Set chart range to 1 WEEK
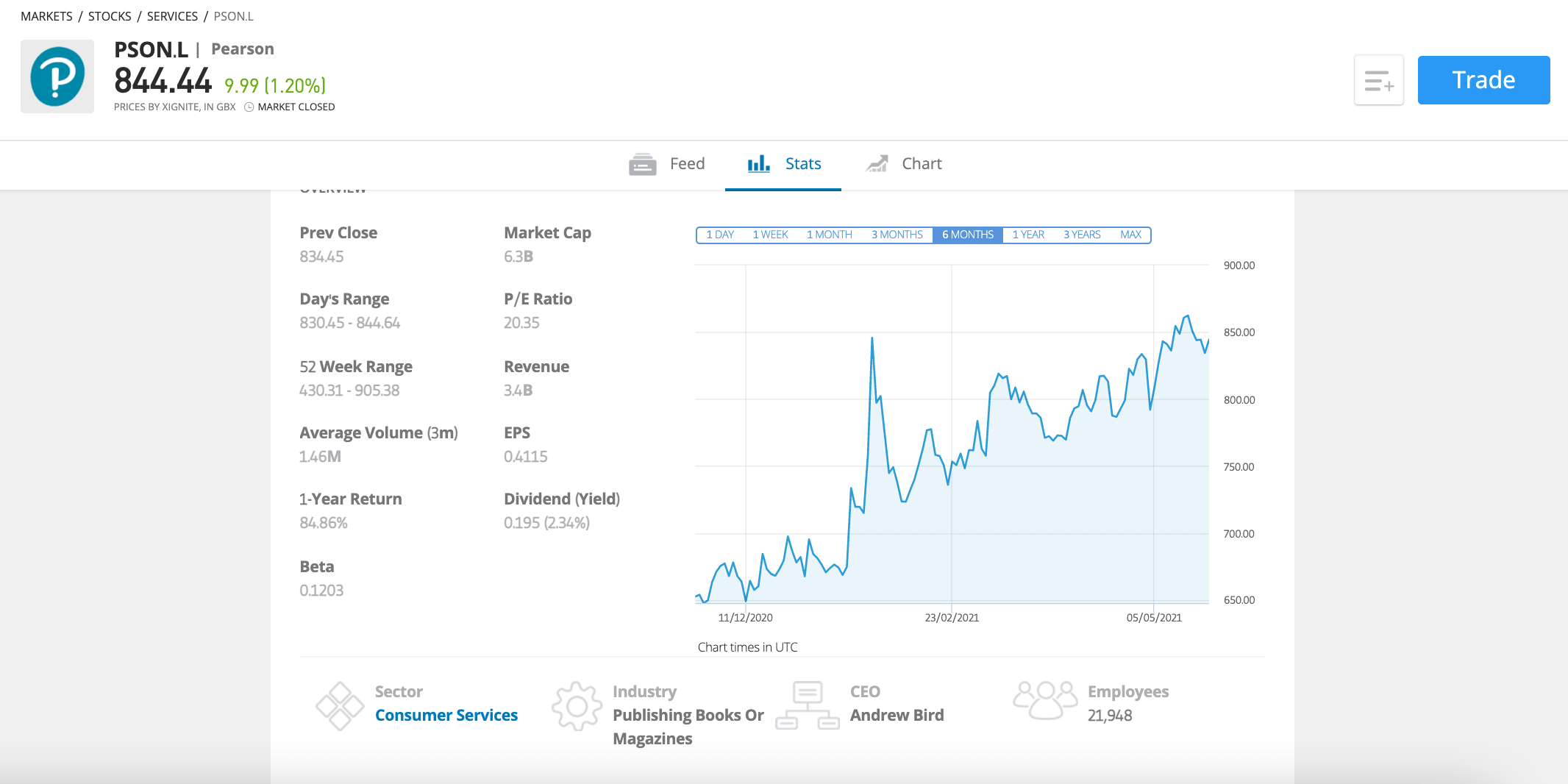This screenshot has height=784, width=1568. [x=770, y=235]
